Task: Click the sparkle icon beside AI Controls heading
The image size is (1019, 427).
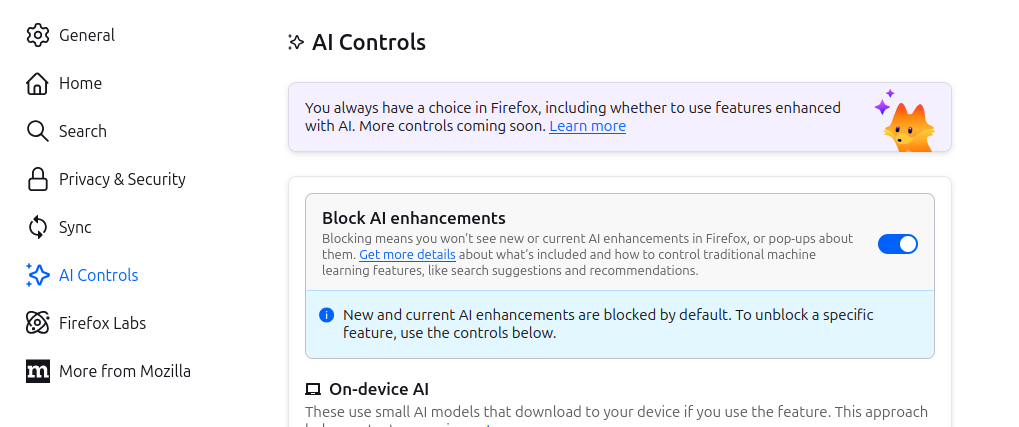Action: pyautogui.click(x=296, y=42)
